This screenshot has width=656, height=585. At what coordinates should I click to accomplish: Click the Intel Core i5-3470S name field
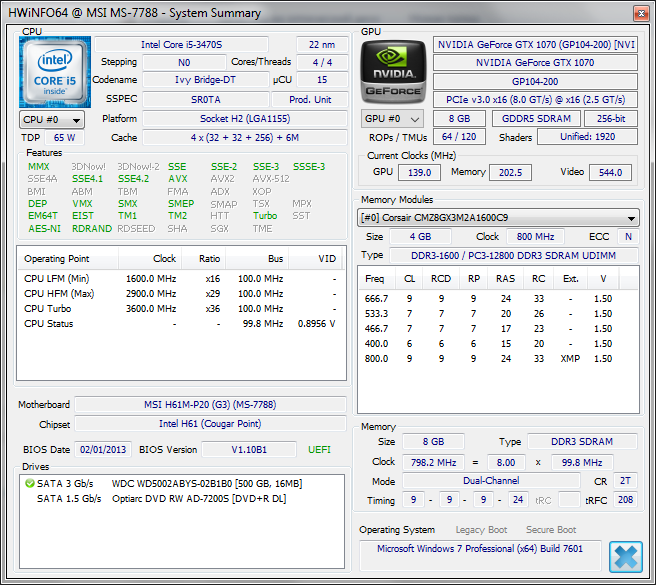pyautogui.click(x=182, y=45)
